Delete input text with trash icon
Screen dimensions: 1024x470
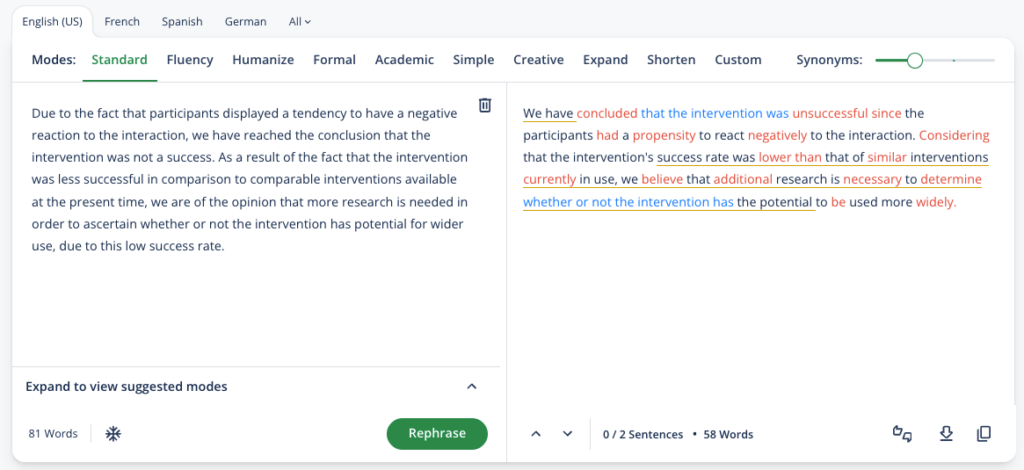(x=484, y=105)
